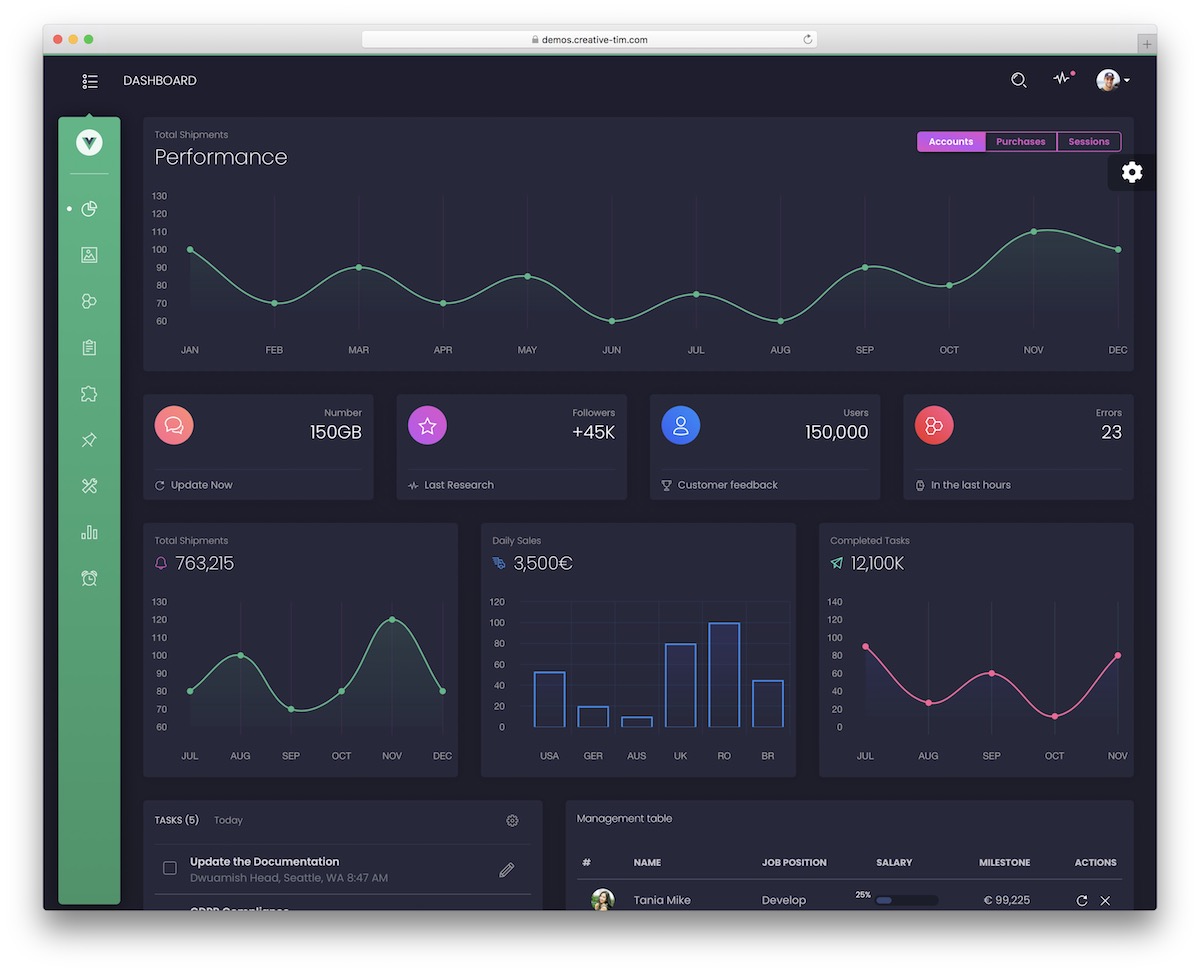Click the € 99,225 salary cell
The width and height of the screenshot is (1200, 972).
[1007, 901]
